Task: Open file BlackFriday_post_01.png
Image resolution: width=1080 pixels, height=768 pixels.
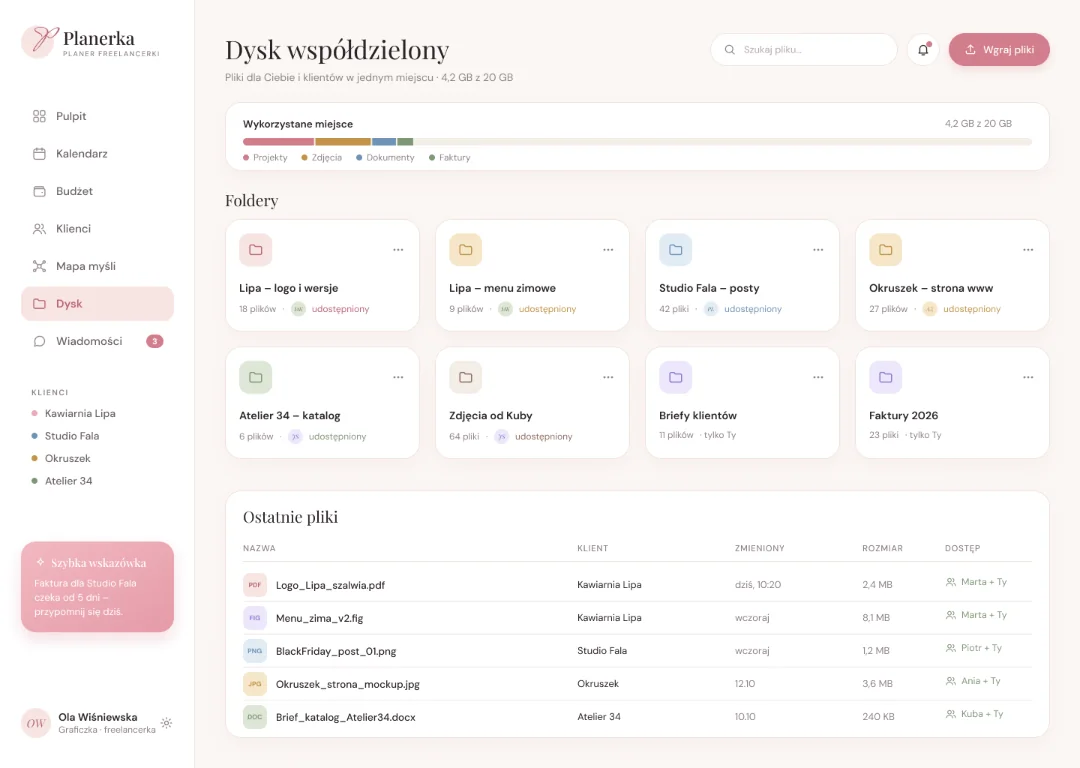Action: click(x=336, y=652)
